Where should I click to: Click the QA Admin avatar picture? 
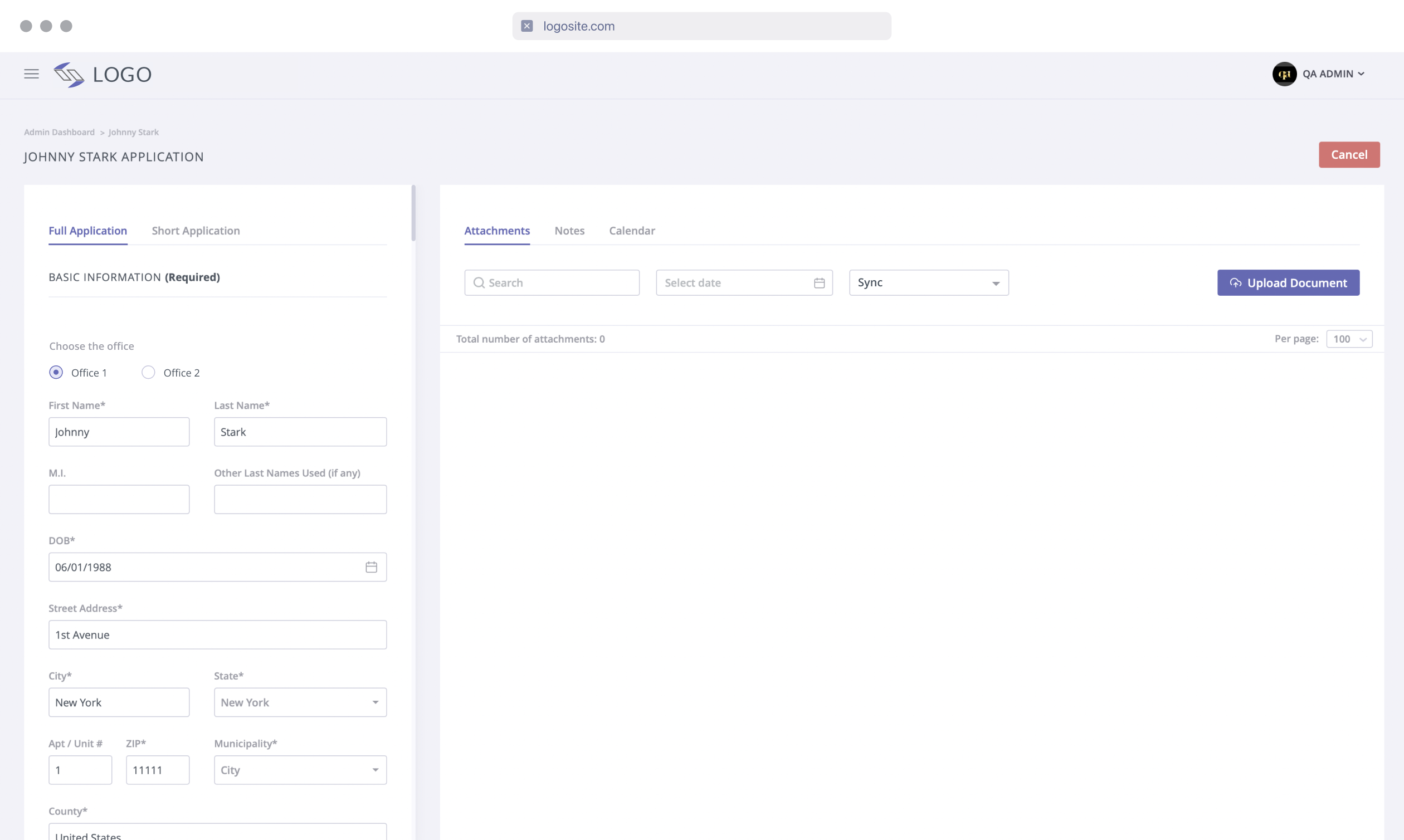click(1284, 74)
